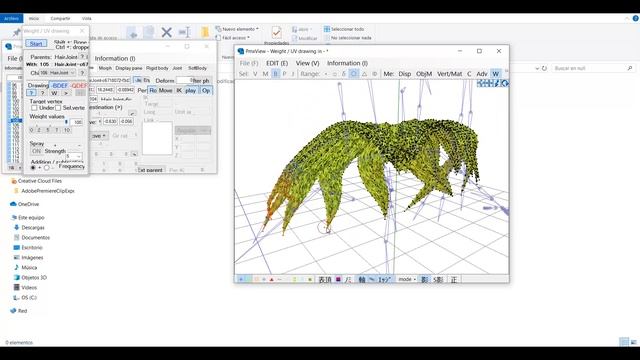Image resolution: width=640 pixels, height=360 pixels.
Task: Click the Start button in Weight/UV drawing
Action: (36, 44)
